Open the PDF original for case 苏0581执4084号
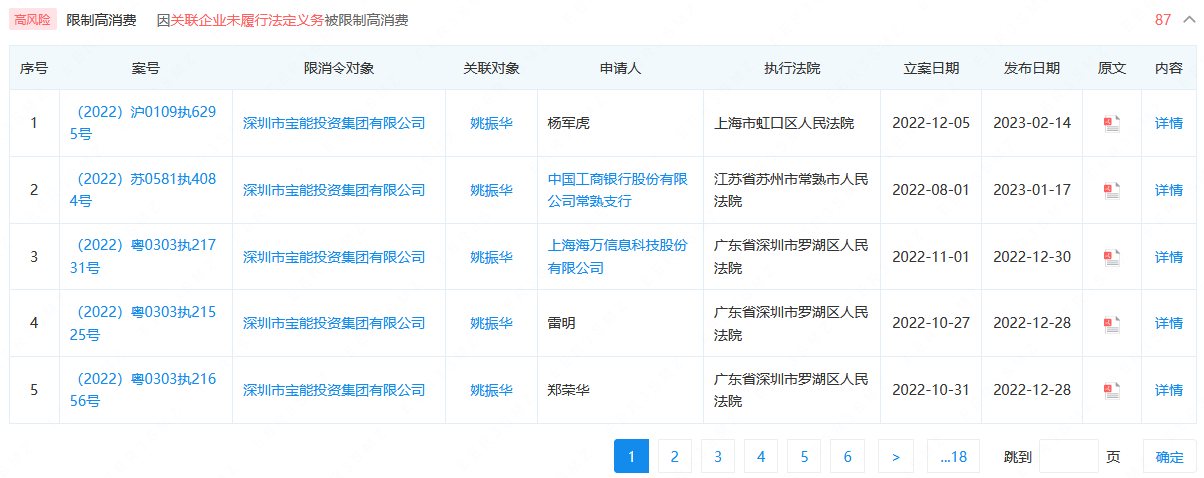This screenshot has height=478, width=1204. [x=1111, y=190]
